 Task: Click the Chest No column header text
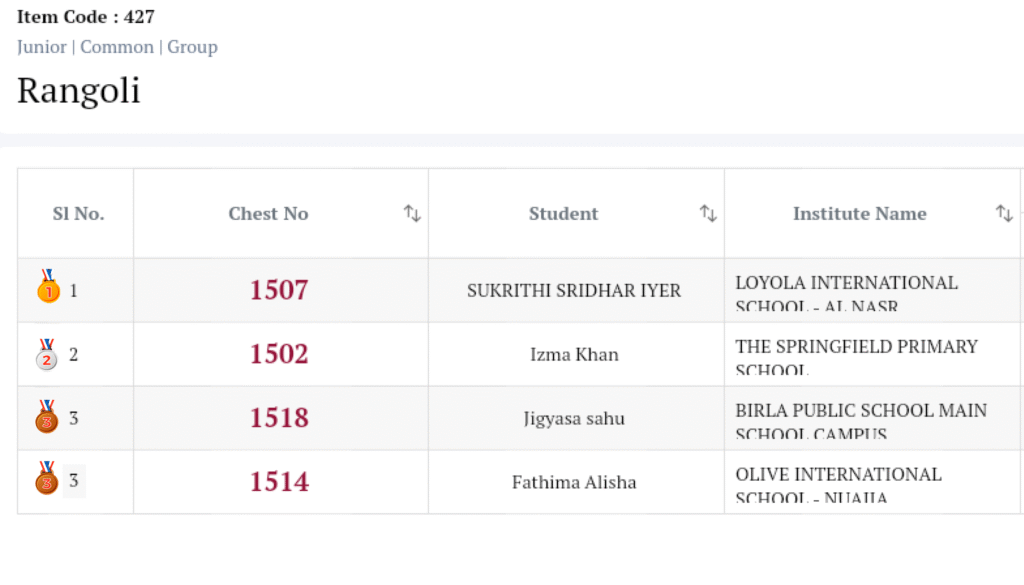coord(268,213)
